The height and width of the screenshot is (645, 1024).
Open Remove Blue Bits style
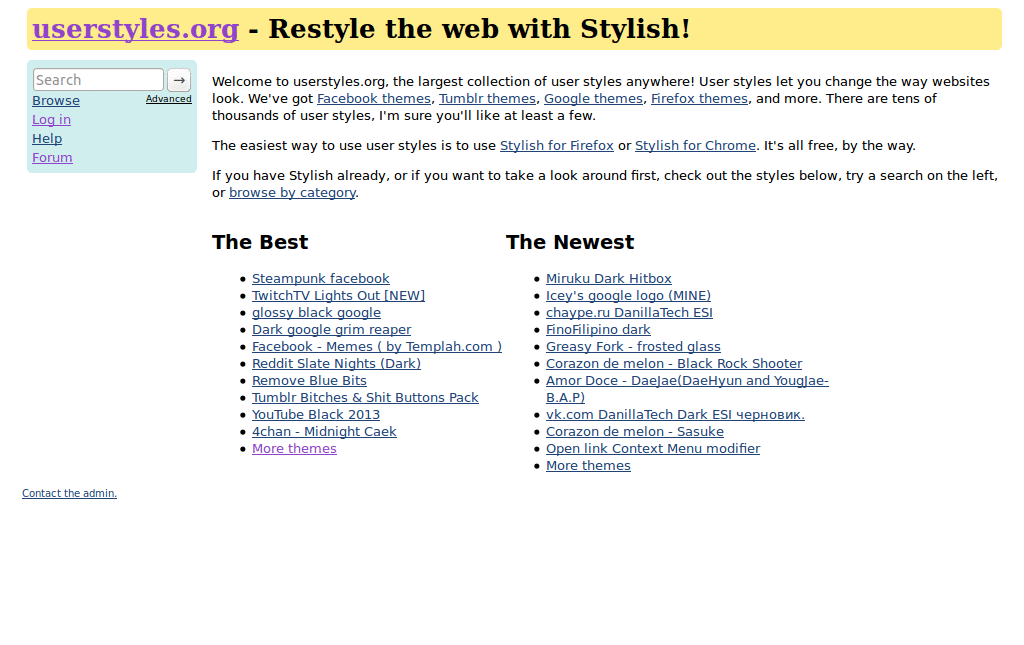click(310, 381)
